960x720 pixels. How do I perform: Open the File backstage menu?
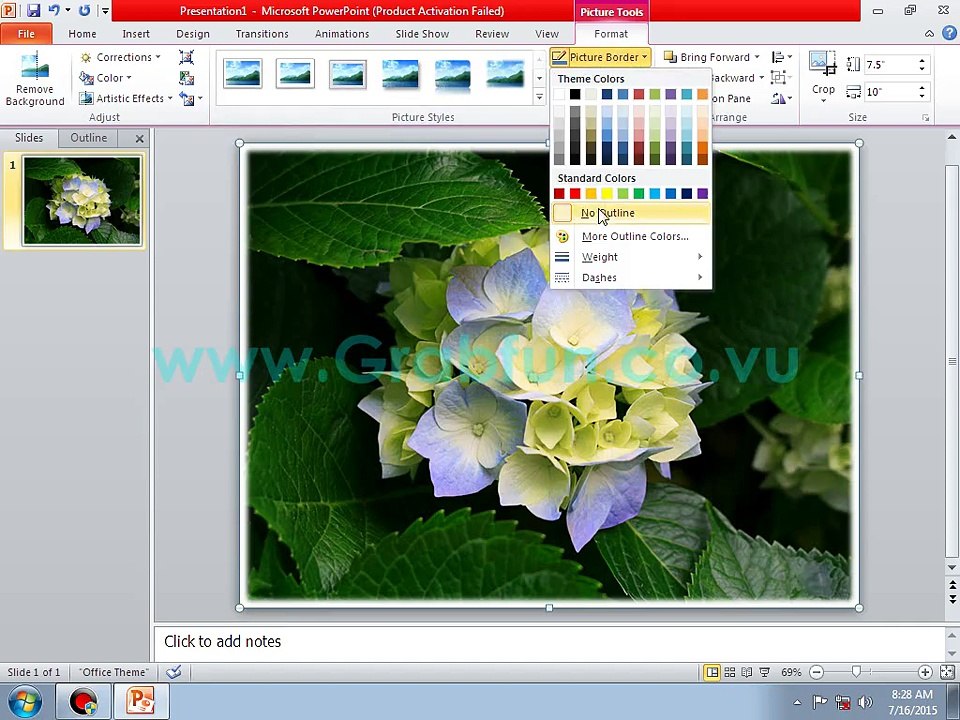coord(26,34)
